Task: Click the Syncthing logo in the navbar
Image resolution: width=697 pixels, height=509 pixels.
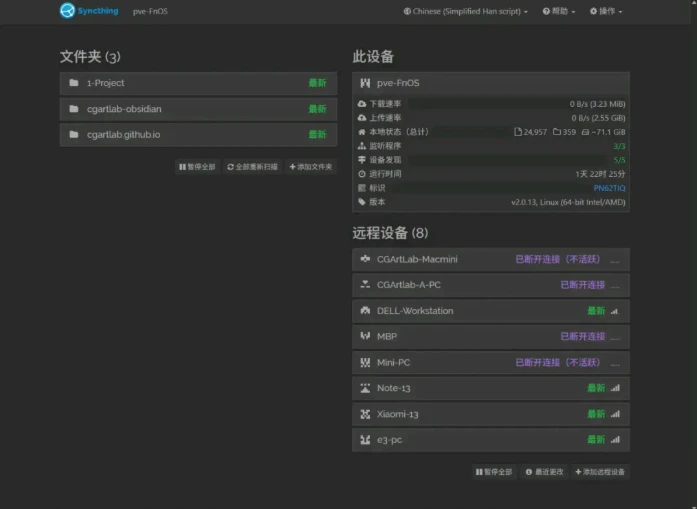Action: tap(89, 11)
